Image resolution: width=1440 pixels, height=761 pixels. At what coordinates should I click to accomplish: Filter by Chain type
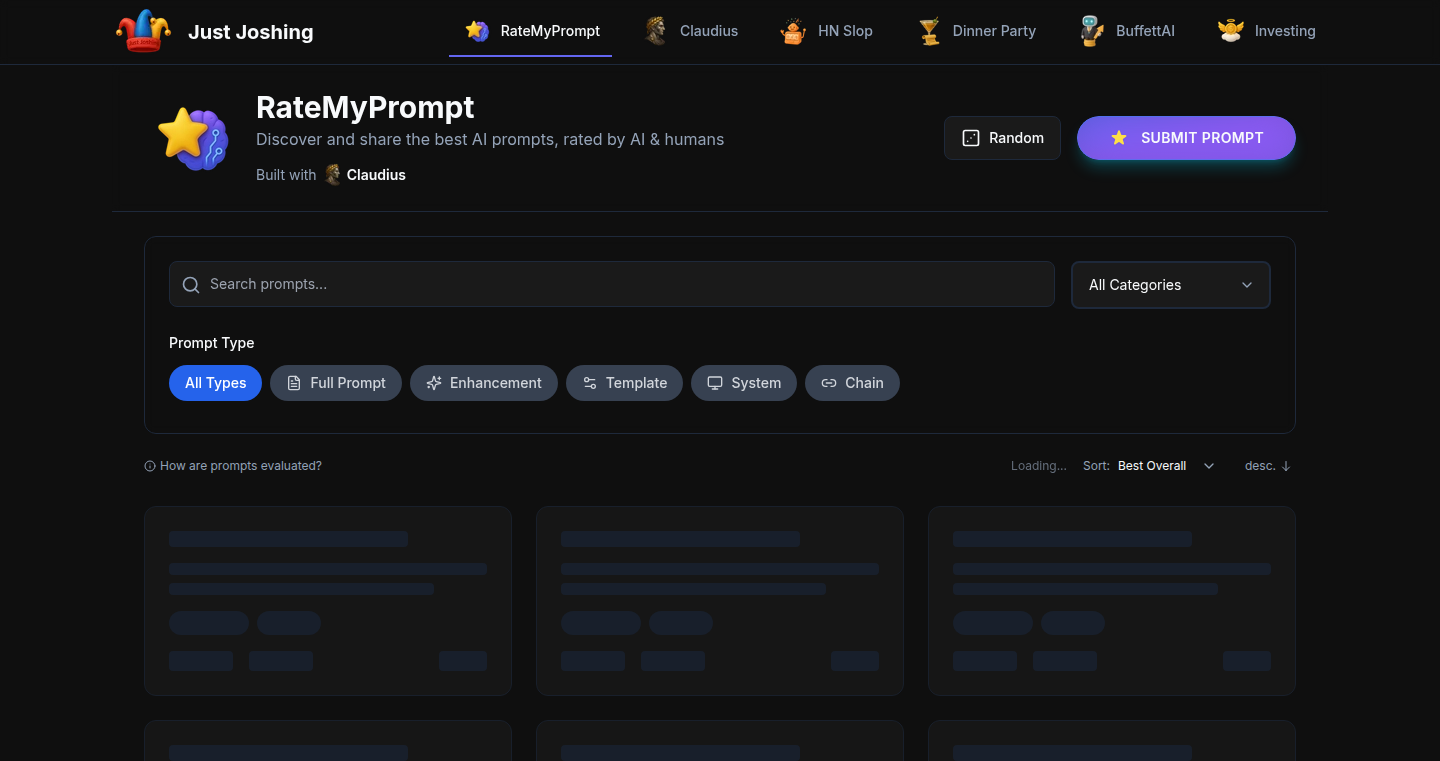pyautogui.click(x=852, y=383)
